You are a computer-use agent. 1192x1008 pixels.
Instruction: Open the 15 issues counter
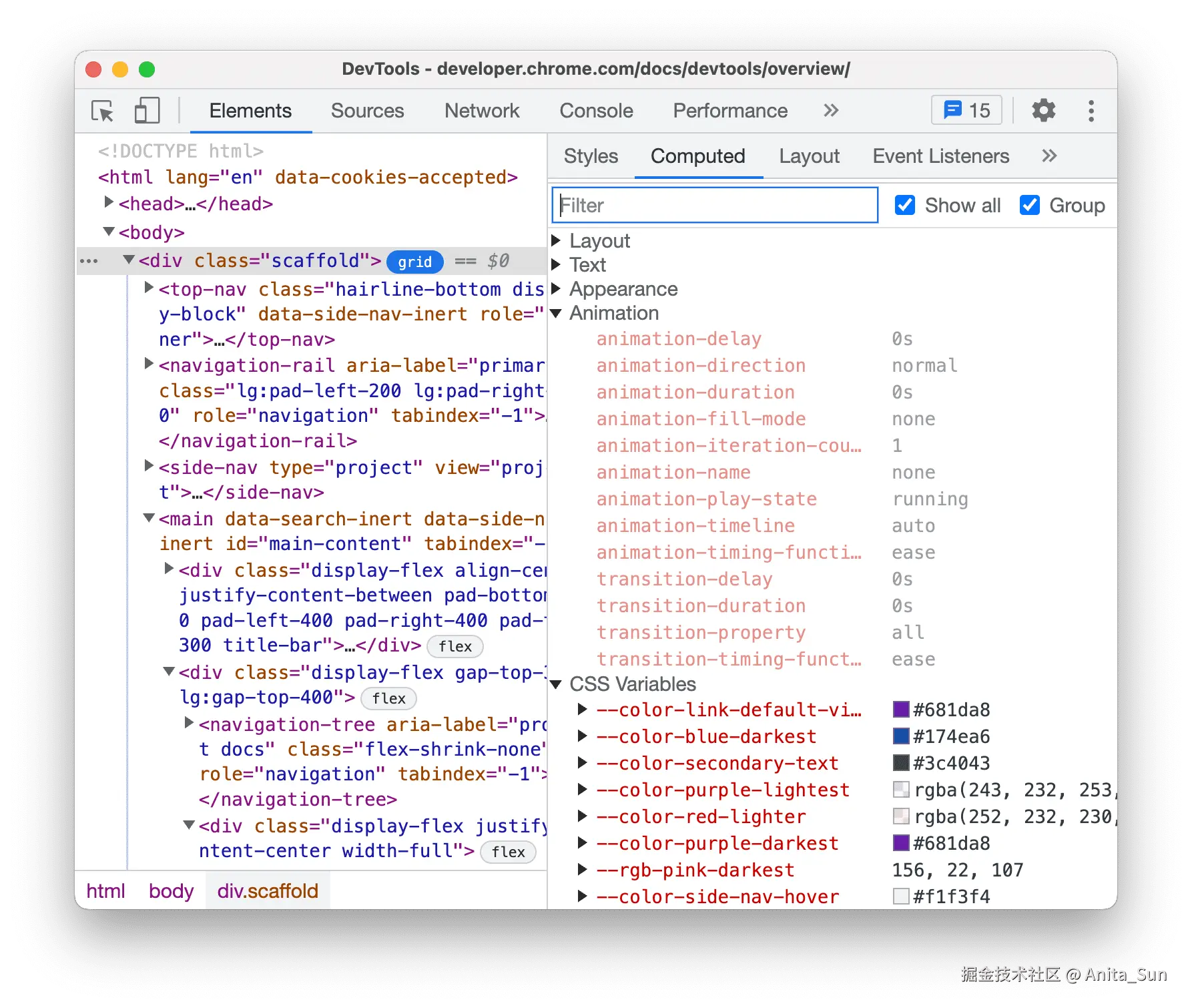[x=966, y=110]
